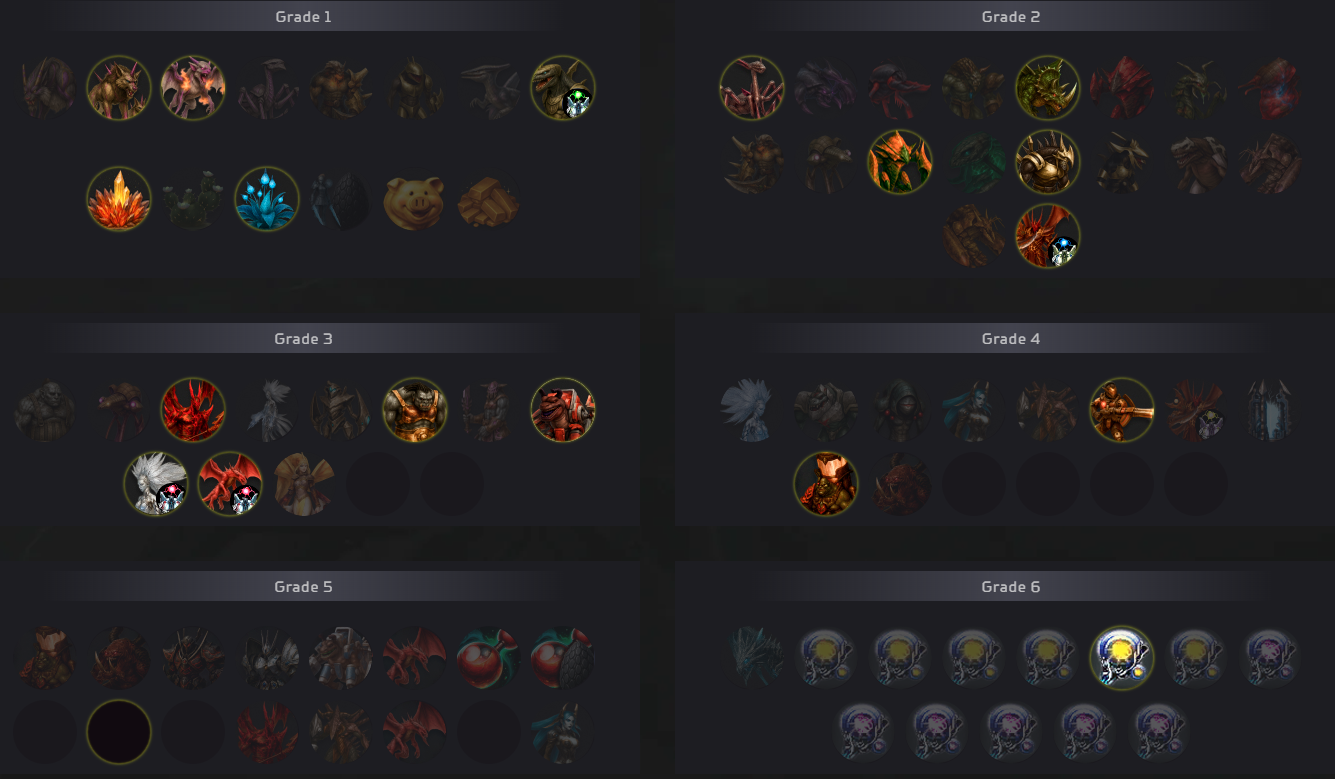
Task: Click the orange fire crystal icon
Action: coord(119,199)
